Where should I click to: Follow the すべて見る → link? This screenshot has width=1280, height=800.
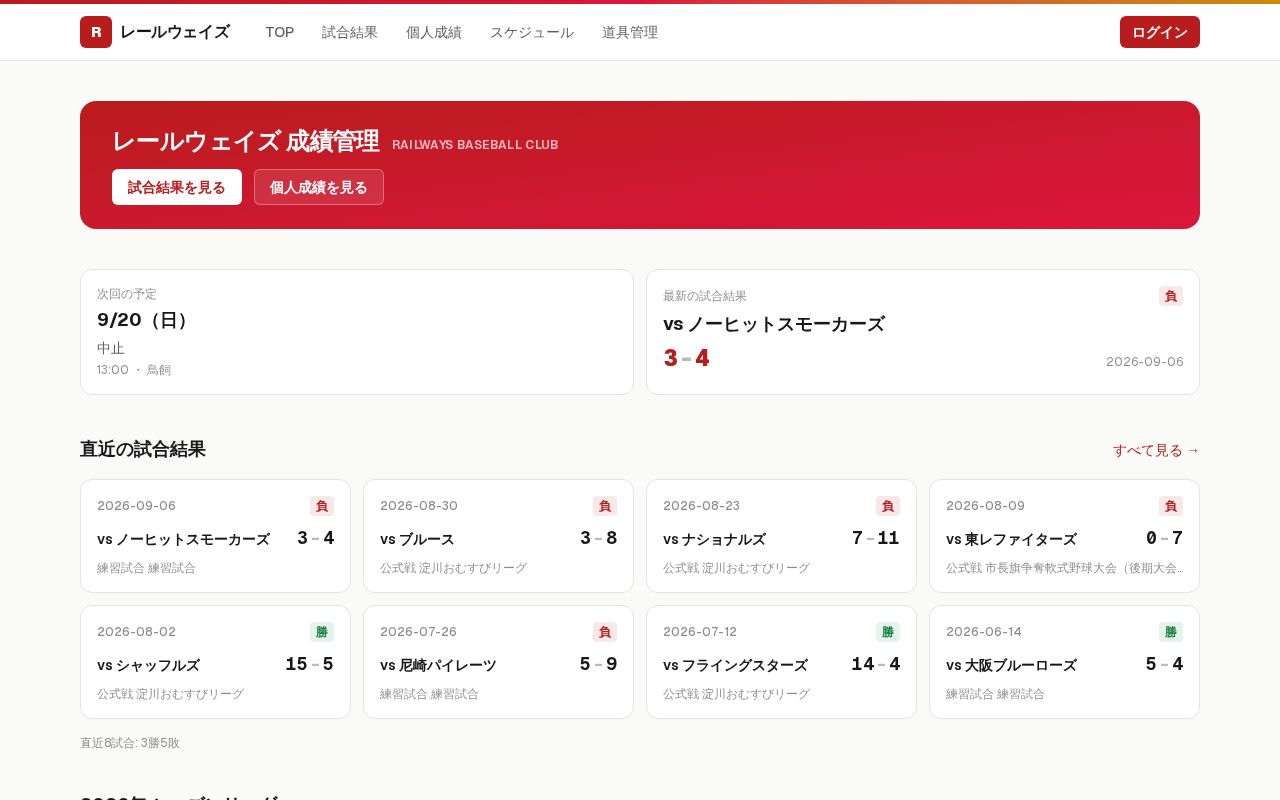[1156, 450]
